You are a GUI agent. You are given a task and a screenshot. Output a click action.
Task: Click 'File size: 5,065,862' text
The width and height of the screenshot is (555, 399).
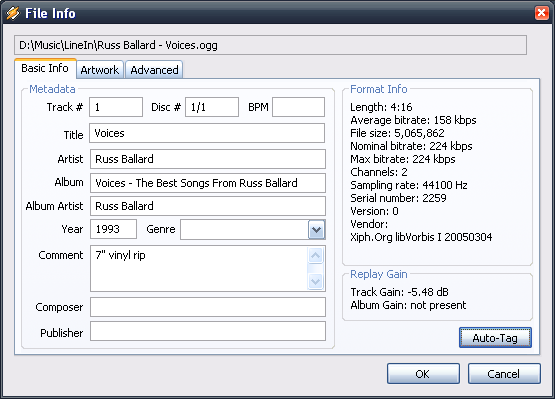coord(397,133)
